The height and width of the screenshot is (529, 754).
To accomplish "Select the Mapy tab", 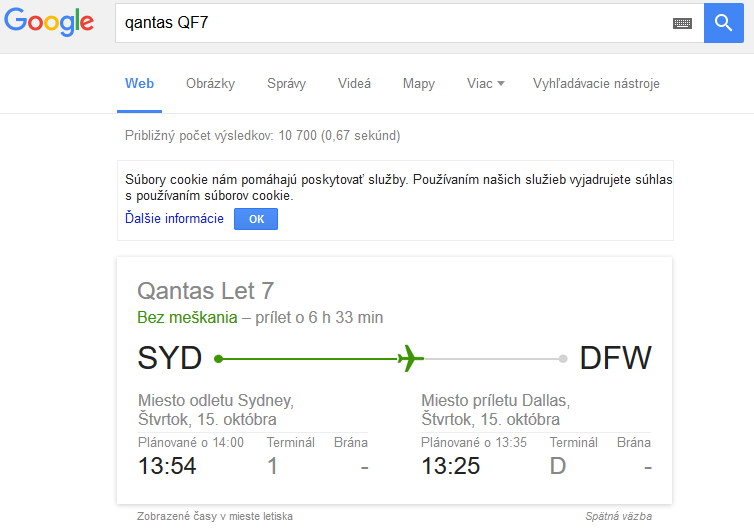I will 419,84.
